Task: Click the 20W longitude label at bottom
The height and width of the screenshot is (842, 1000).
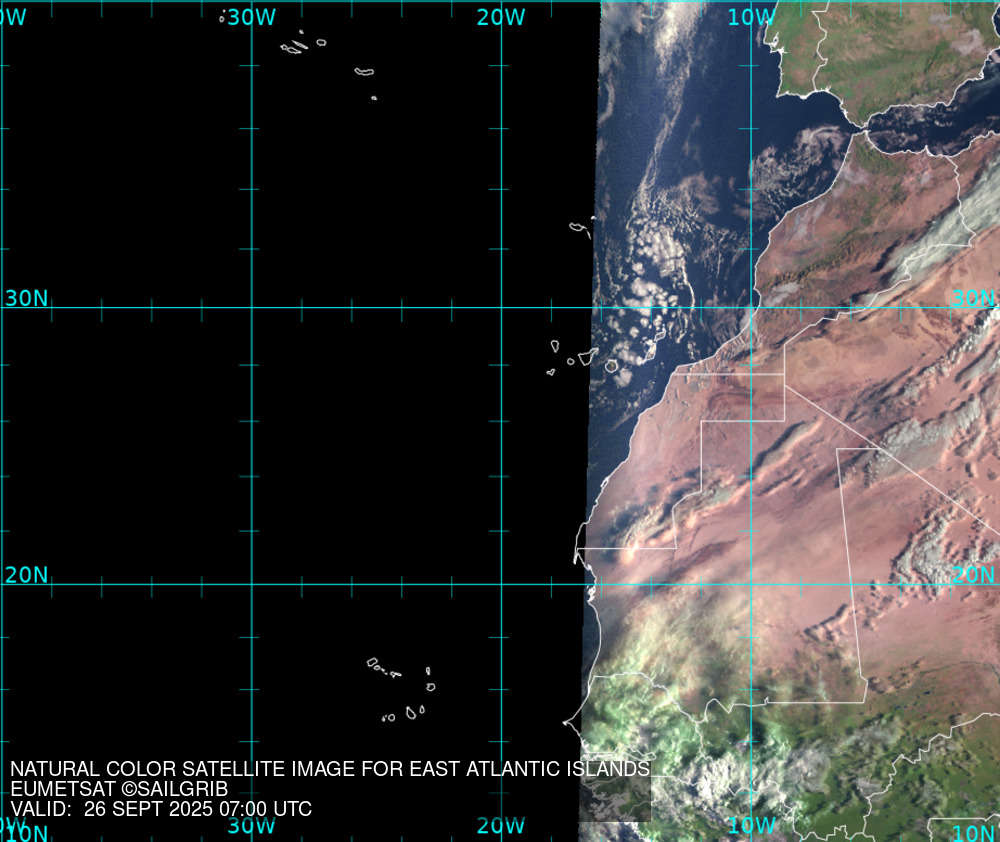Action: 501,826
